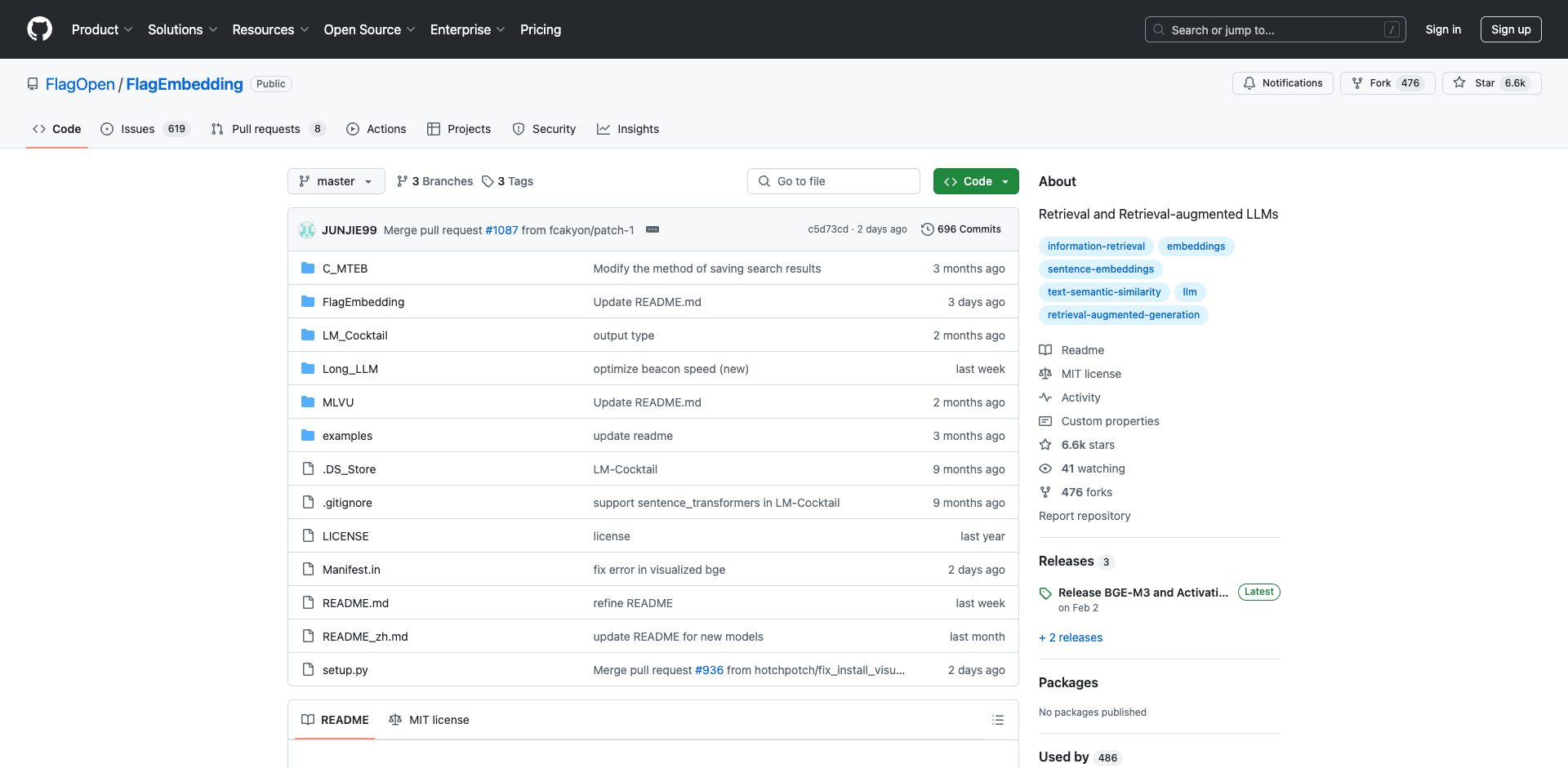This screenshot has width=1568, height=768.
Task: Select the README tab in the file viewer
Action: [335, 720]
